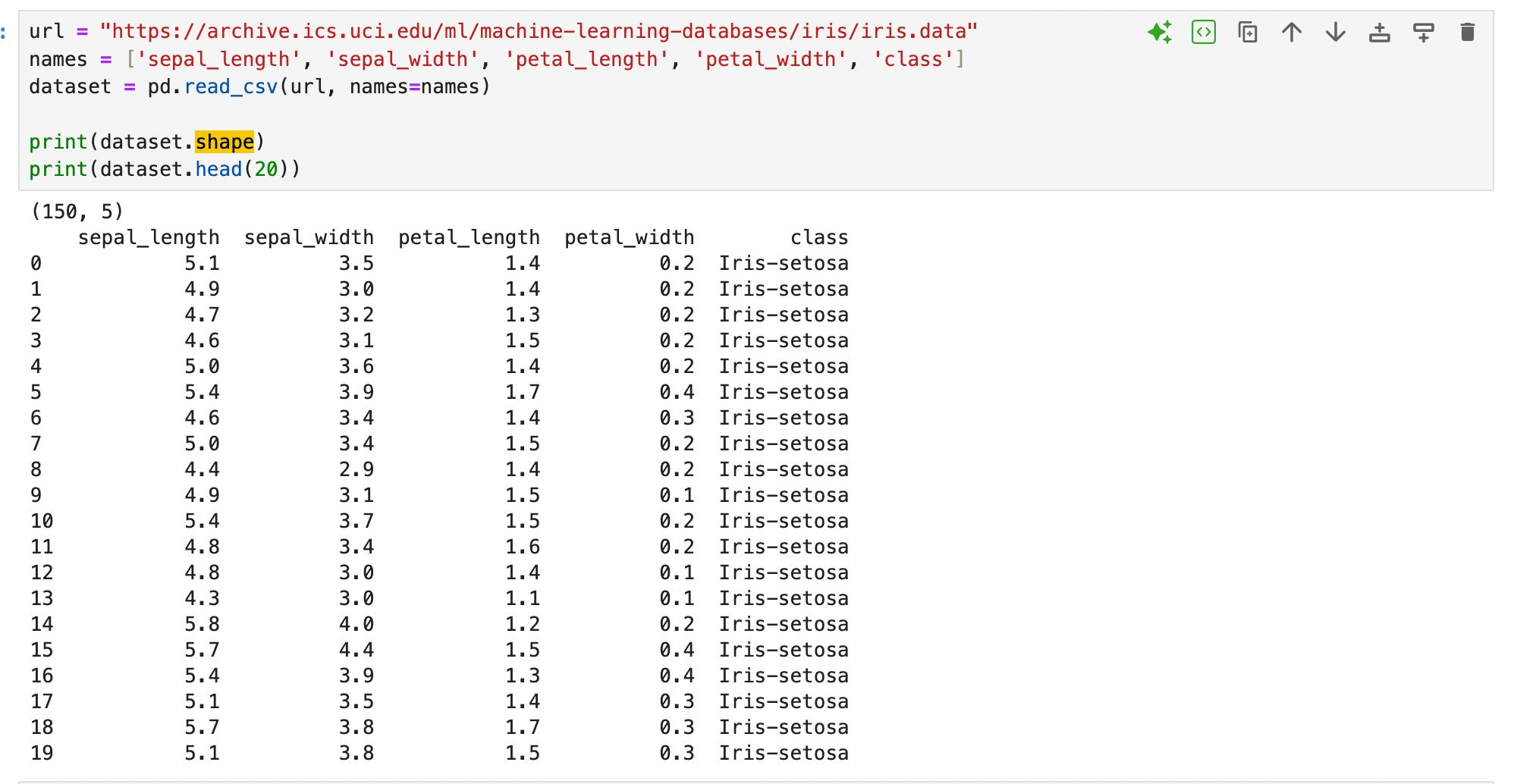Click inside the code editing area
Viewport: 1514px width, 784px height.
[x=531, y=114]
